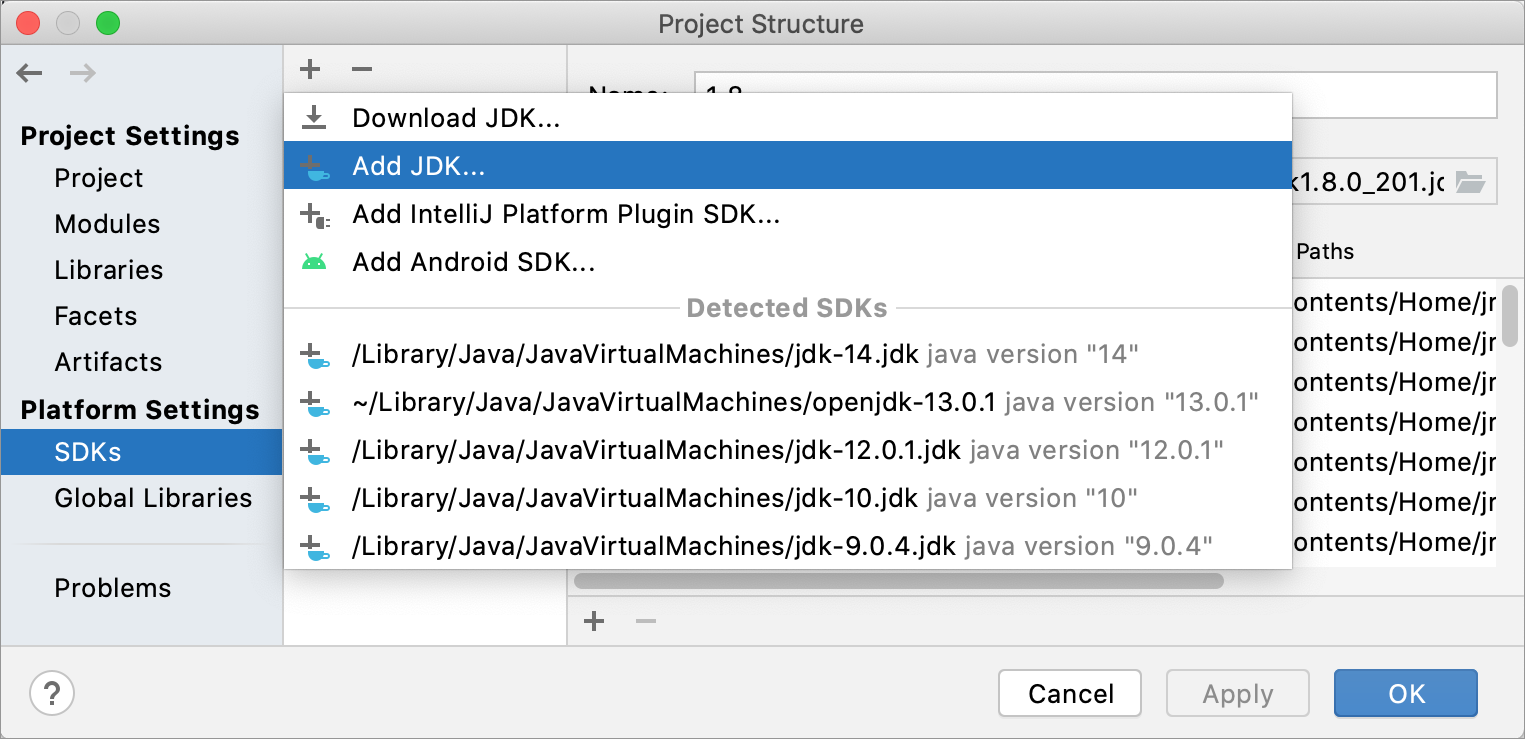
Task: Click the add SDK plus icon
Action: coord(309,68)
